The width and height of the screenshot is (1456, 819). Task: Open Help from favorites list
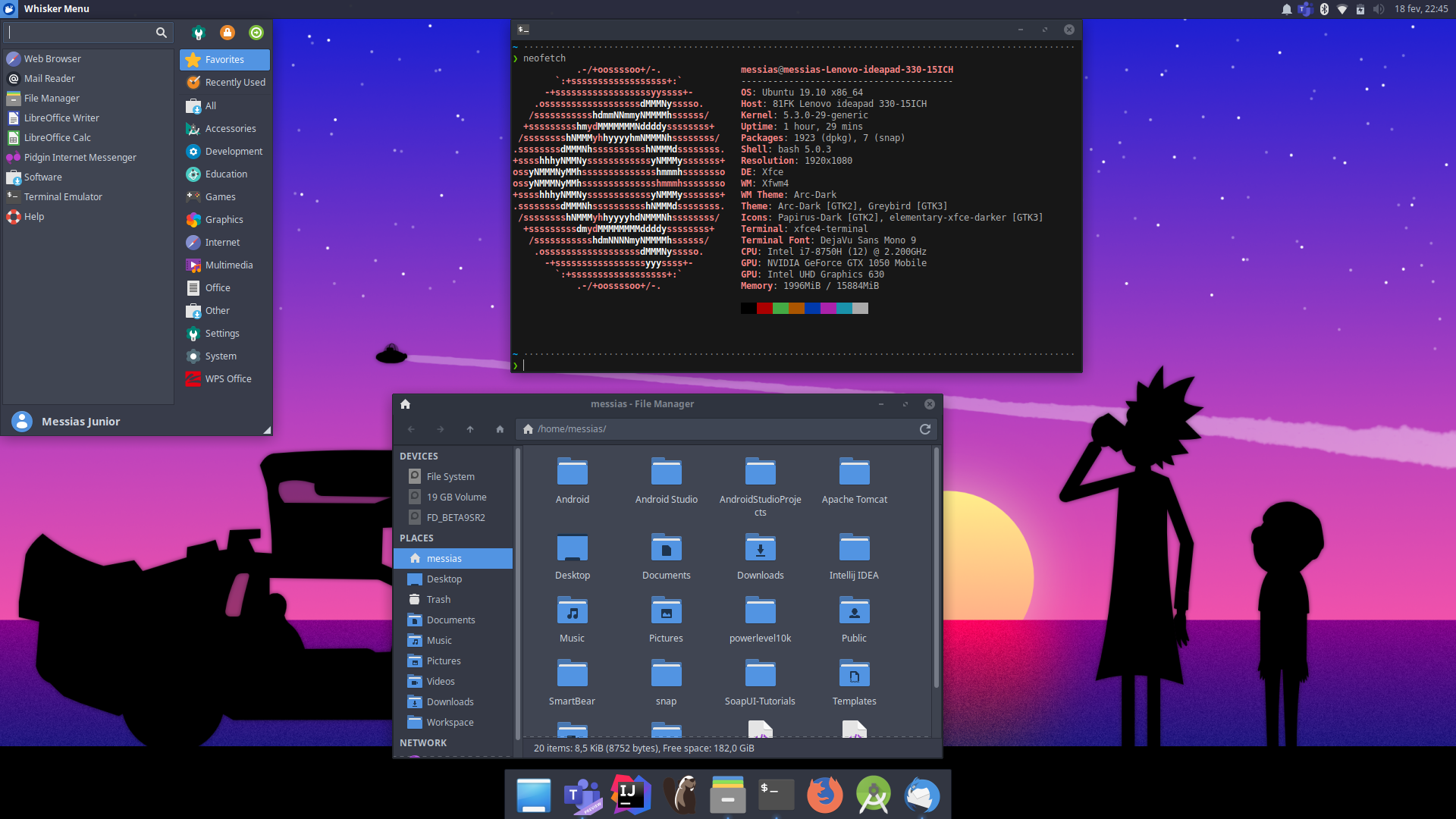(x=88, y=216)
